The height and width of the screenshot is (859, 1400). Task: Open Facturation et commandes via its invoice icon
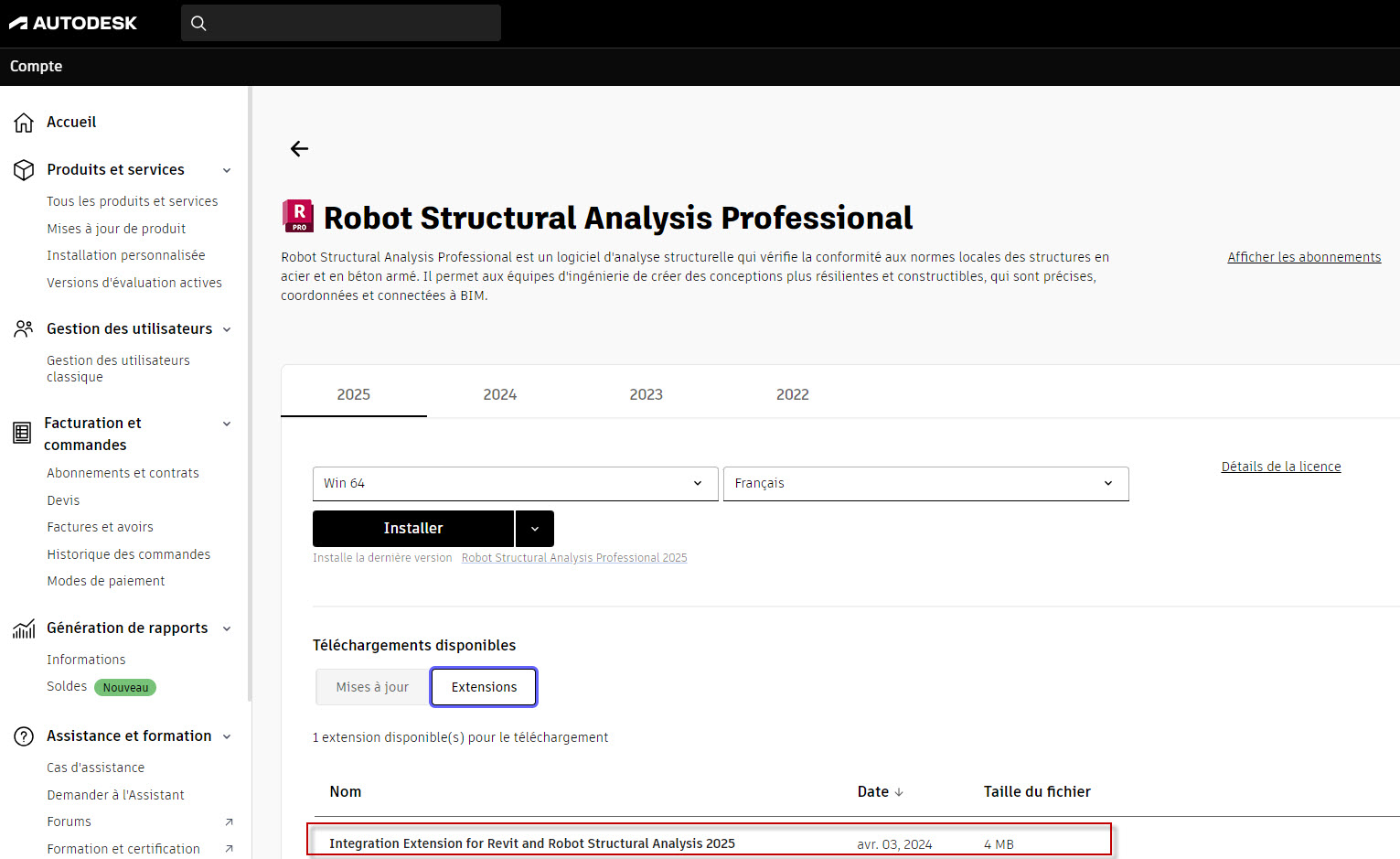click(21, 432)
